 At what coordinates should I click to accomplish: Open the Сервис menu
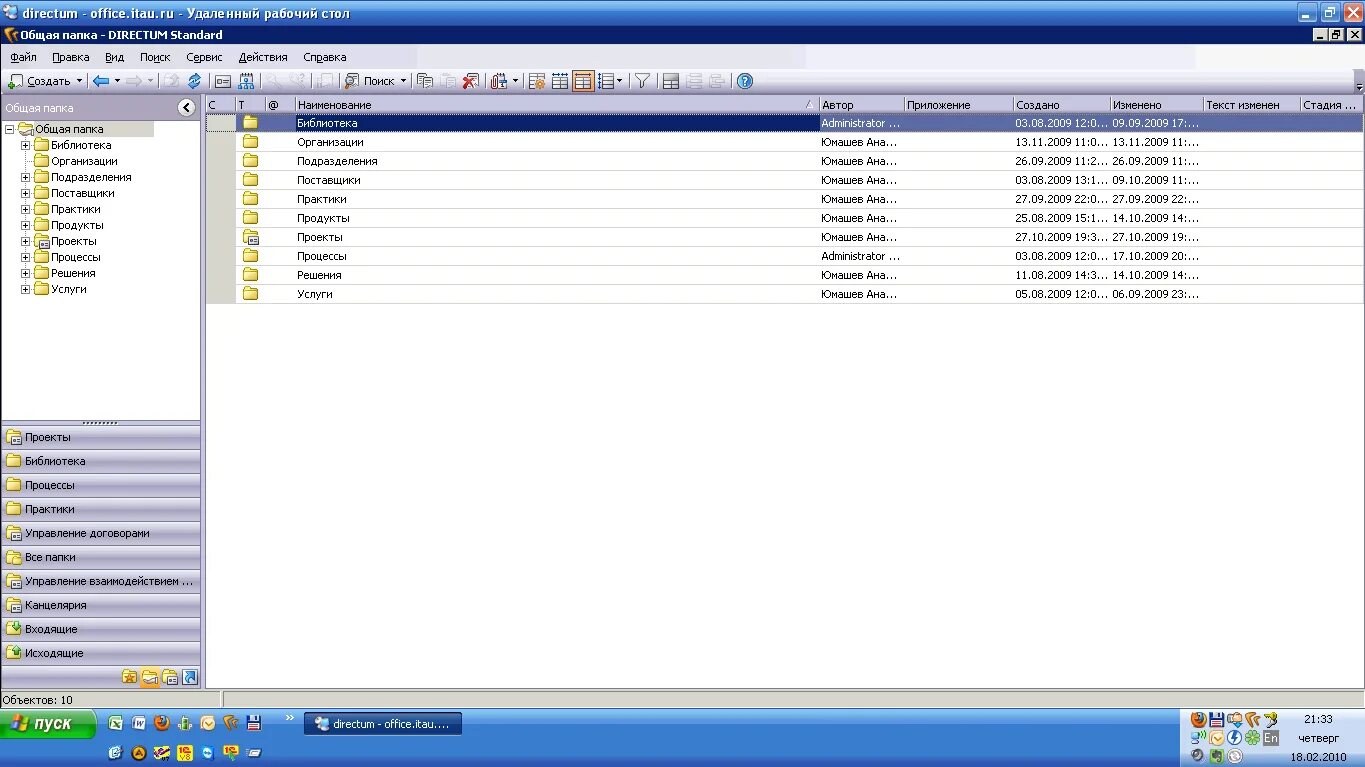(204, 57)
